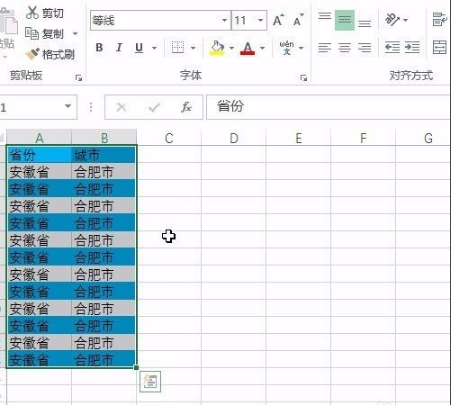Click the insert function fx button
Viewport: 451px width, 405px height.
[186, 107]
